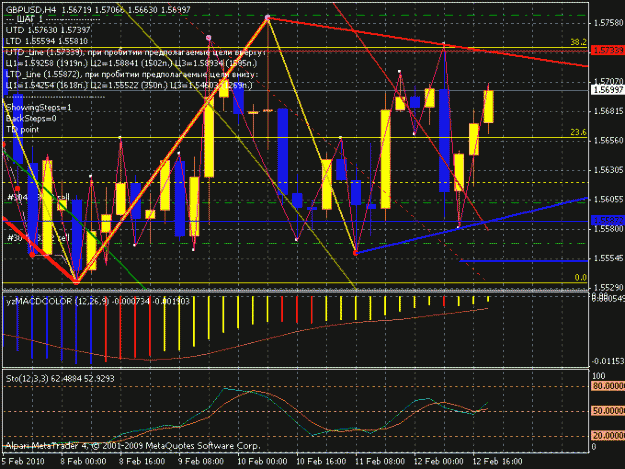This screenshot has width=625, height=469.
Task: Click the '12 Feb 16:00' time axis label
Action: click(x=497, y=461)
